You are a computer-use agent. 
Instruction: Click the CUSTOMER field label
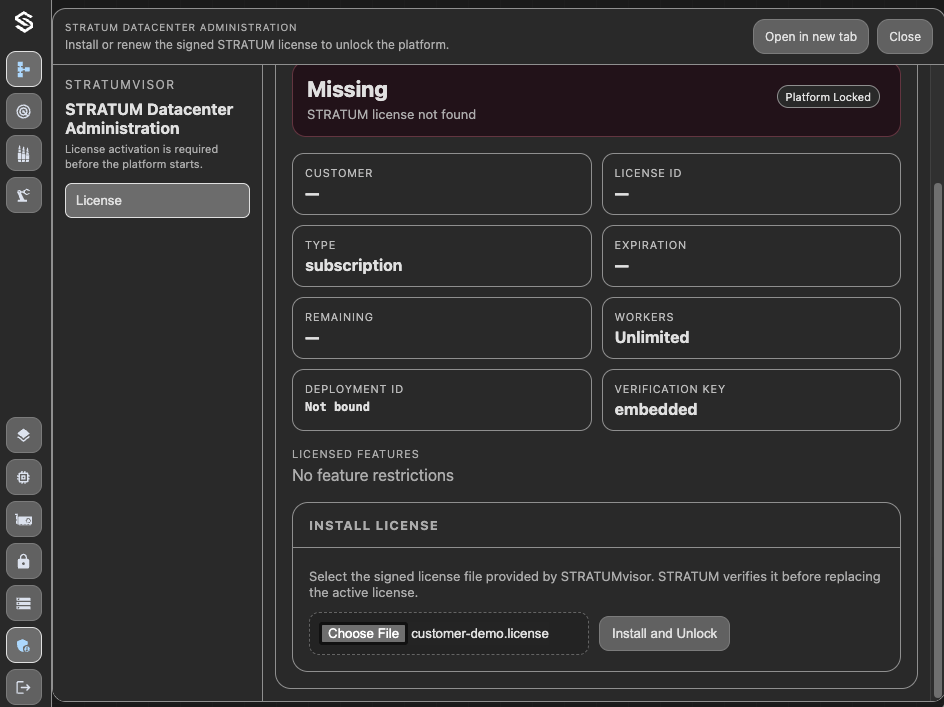point(338,173)
